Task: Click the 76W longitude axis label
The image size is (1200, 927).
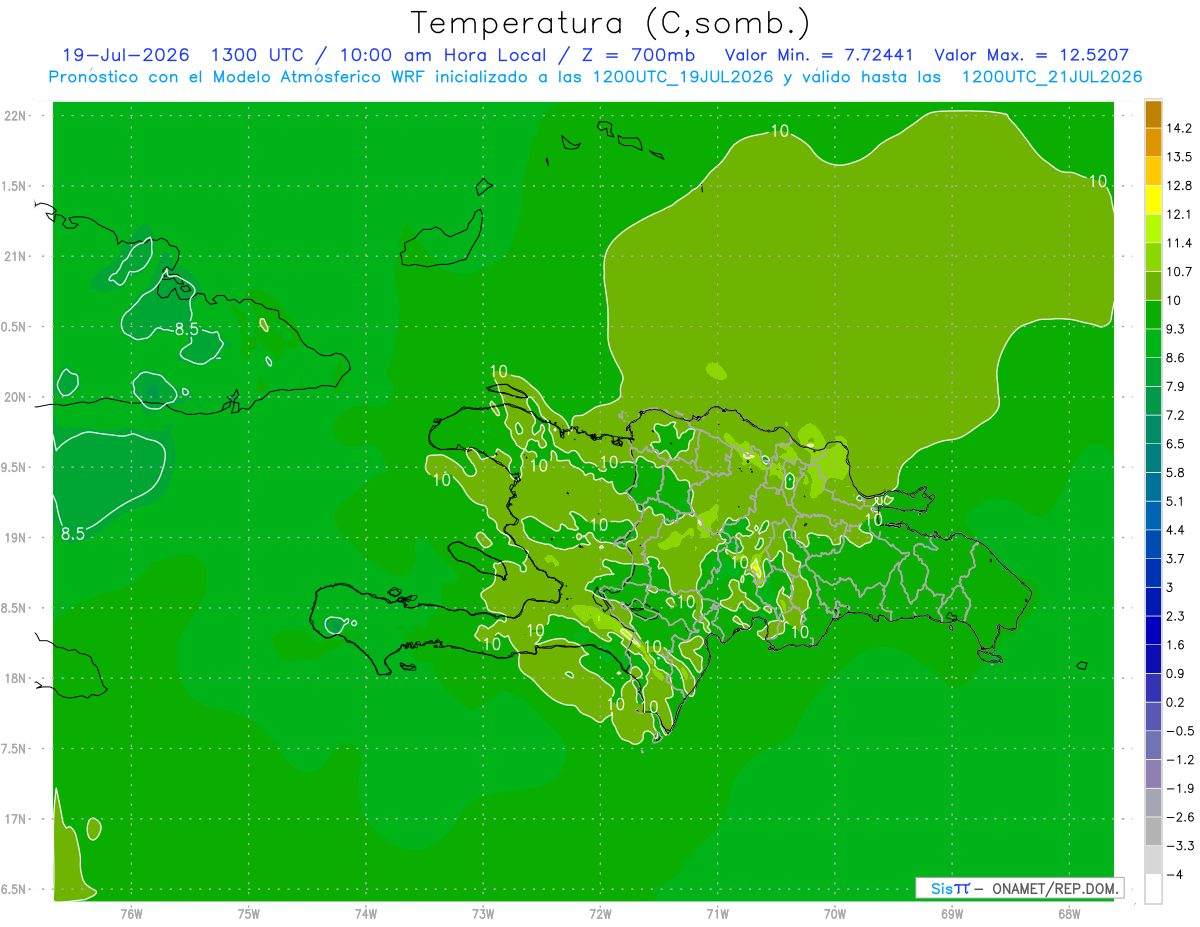Action: 131,915
